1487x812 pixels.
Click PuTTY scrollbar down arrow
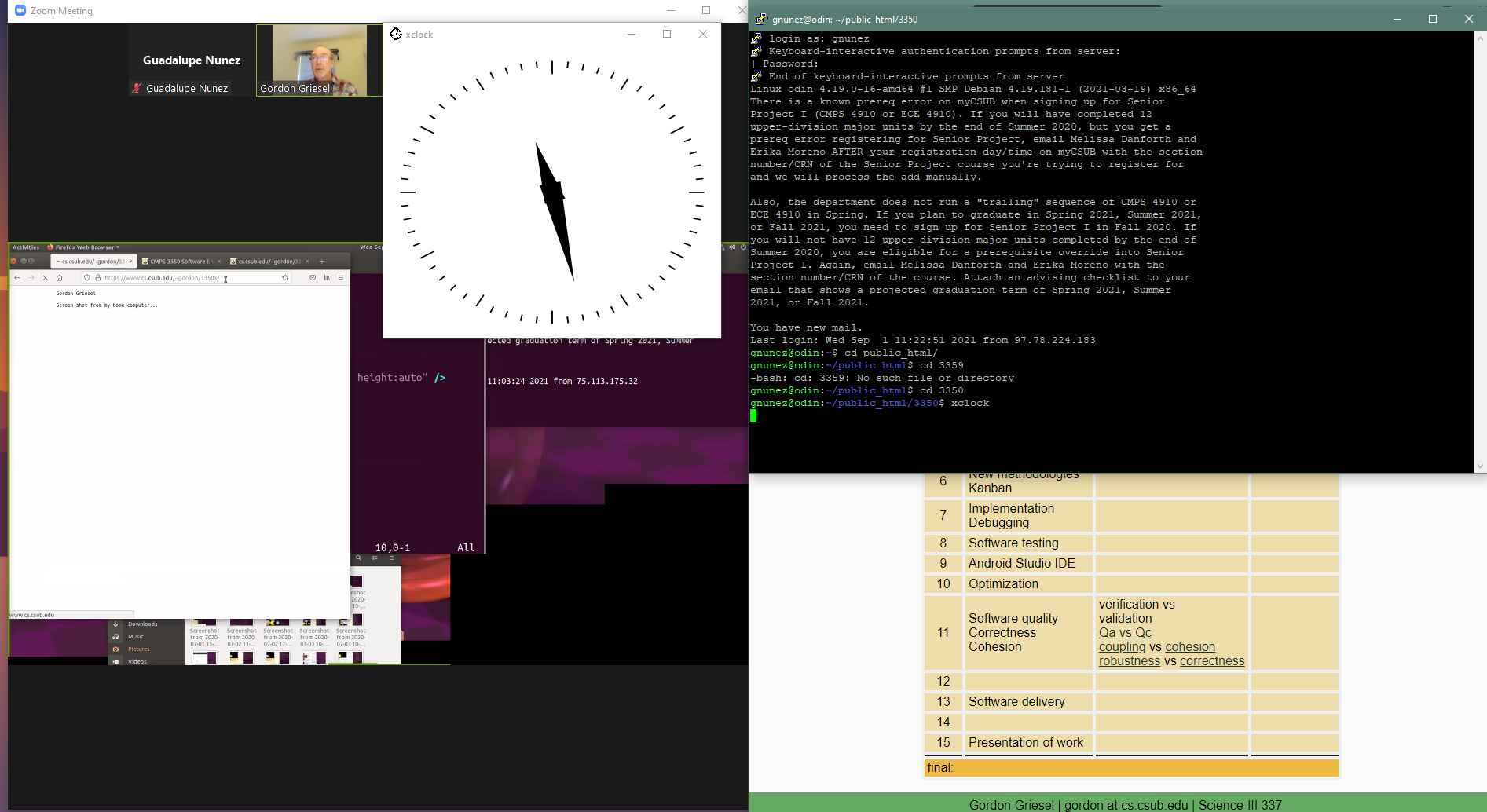coord(1480,466)
